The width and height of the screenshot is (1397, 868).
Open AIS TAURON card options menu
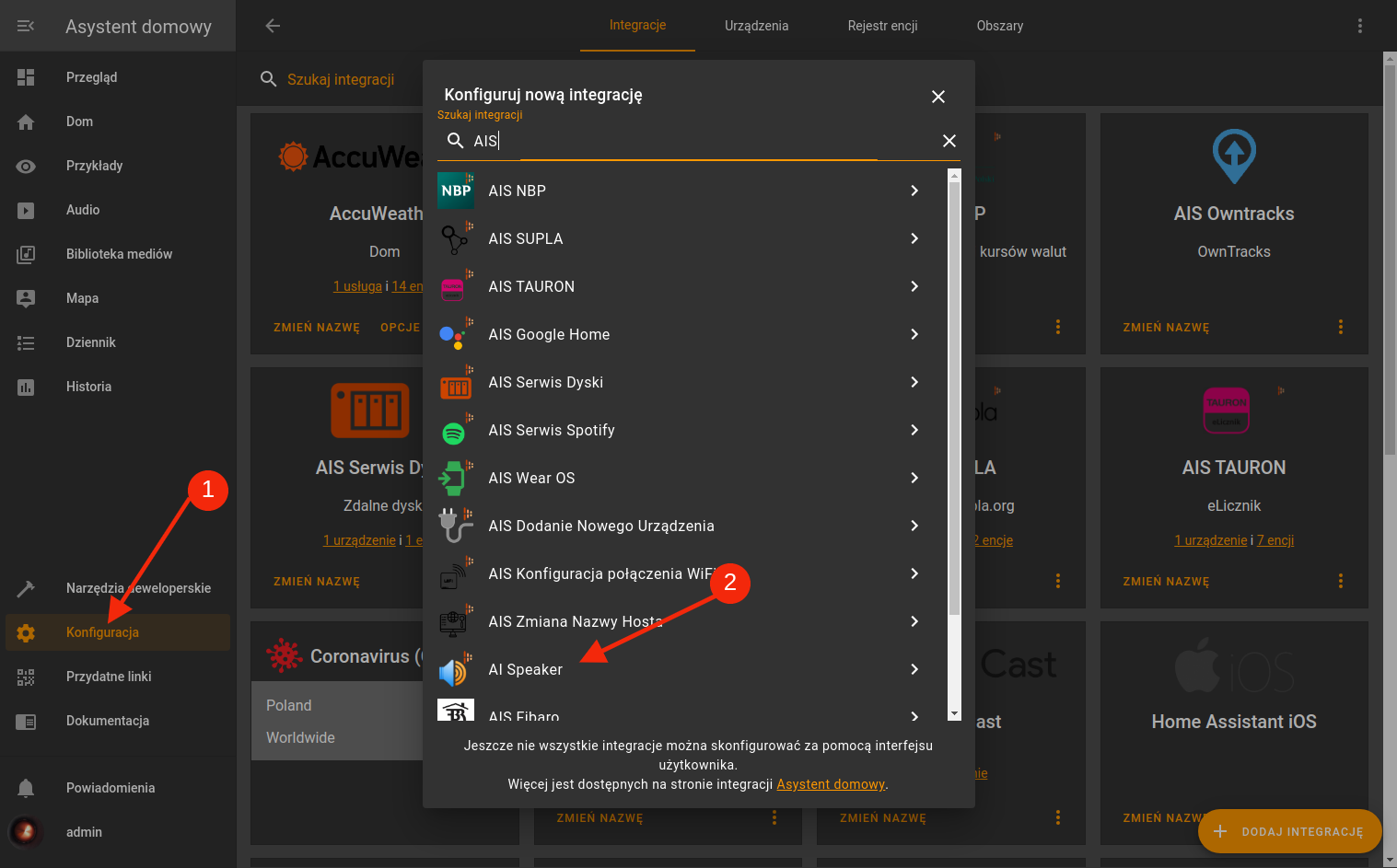point(1341,581)
